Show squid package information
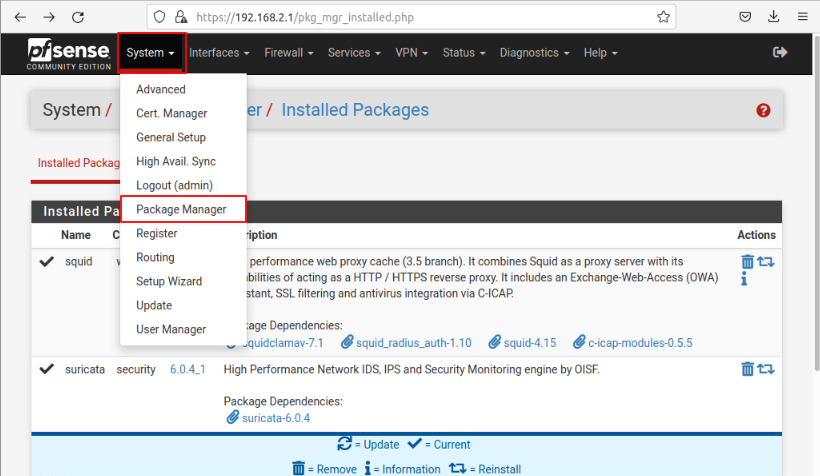Screen dimensions: 820x476 pyautogui.click(x=745, y=280)
